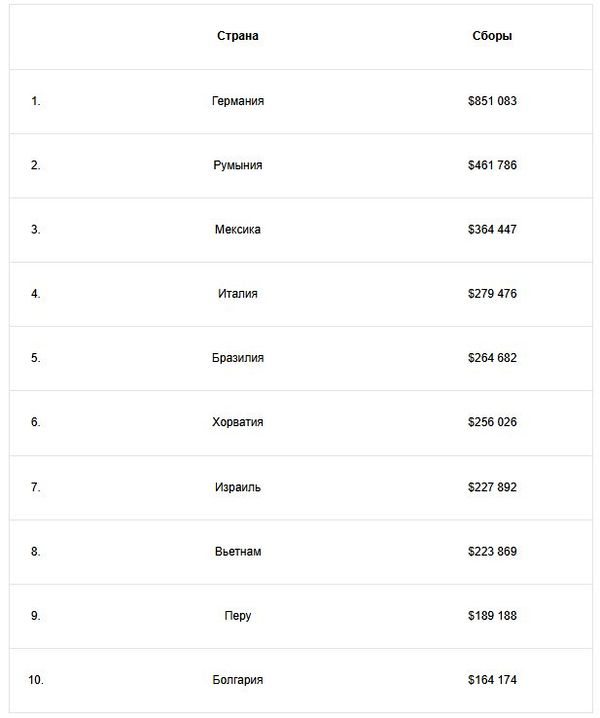
Task: Select the Бразилия row name
Action: pos(238,358)
